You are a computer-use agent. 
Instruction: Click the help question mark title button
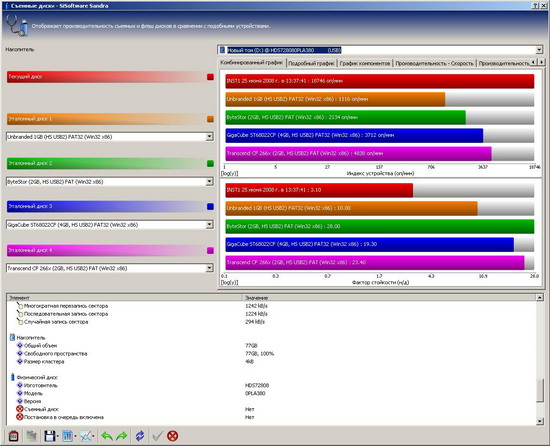click(535, 6)
